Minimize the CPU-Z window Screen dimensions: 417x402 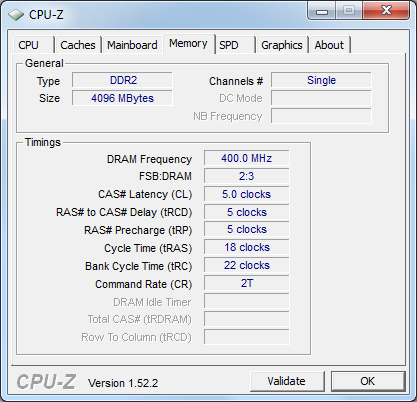coord(322,11)
